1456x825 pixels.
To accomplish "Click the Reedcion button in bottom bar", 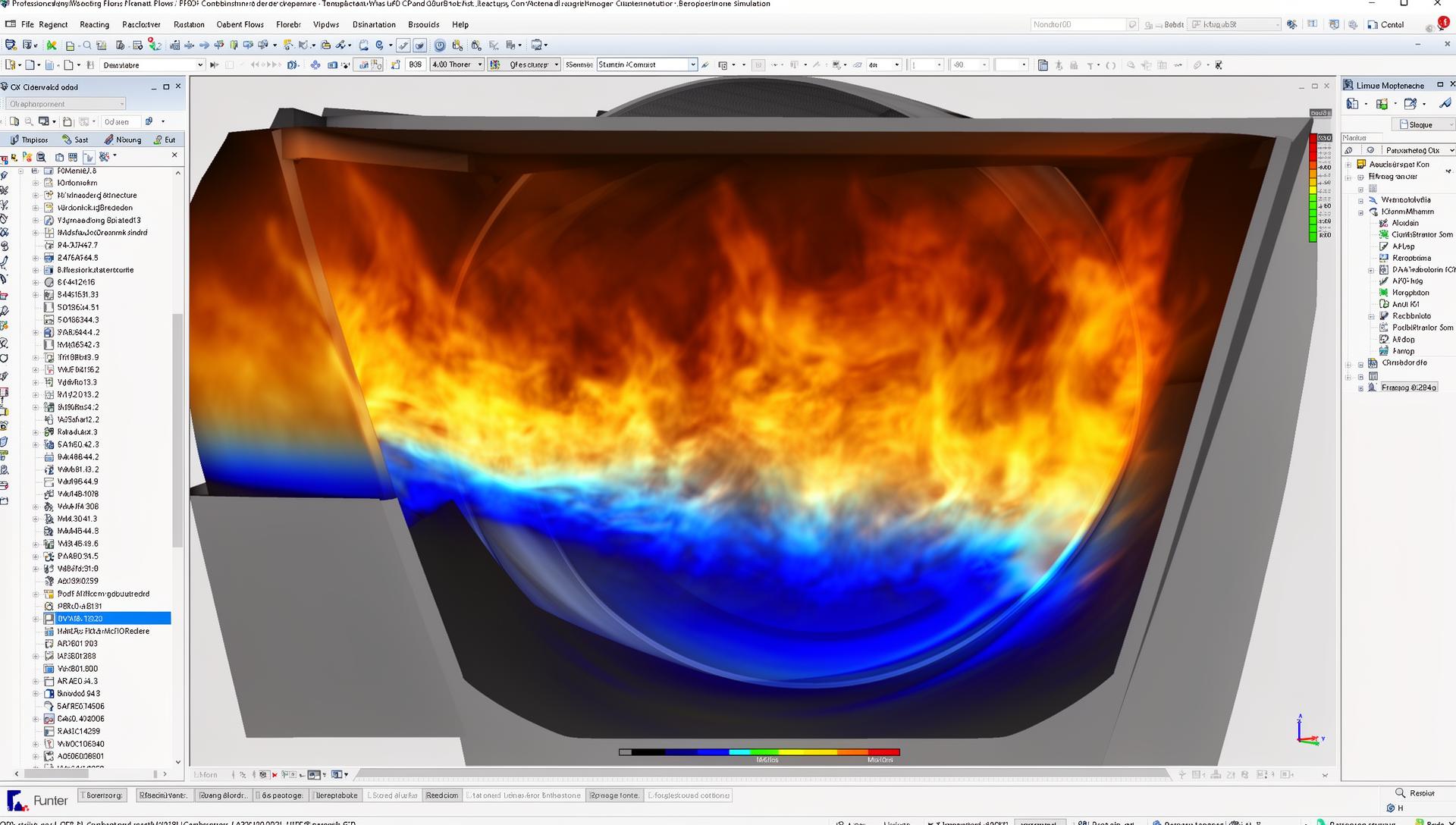I will tap(441, 795).
